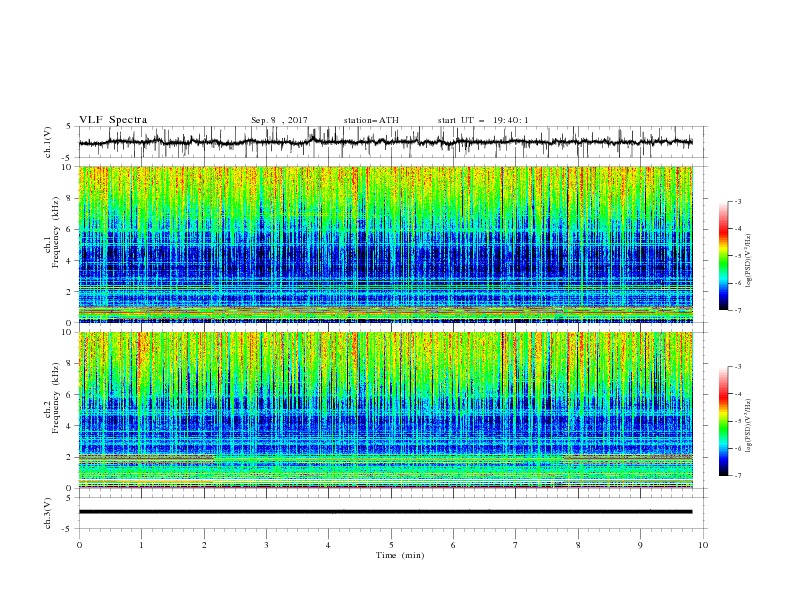This screenshot has height=612, width=792.
Task: Click the ch.1 color scale bar
Action: pos(723,255)
